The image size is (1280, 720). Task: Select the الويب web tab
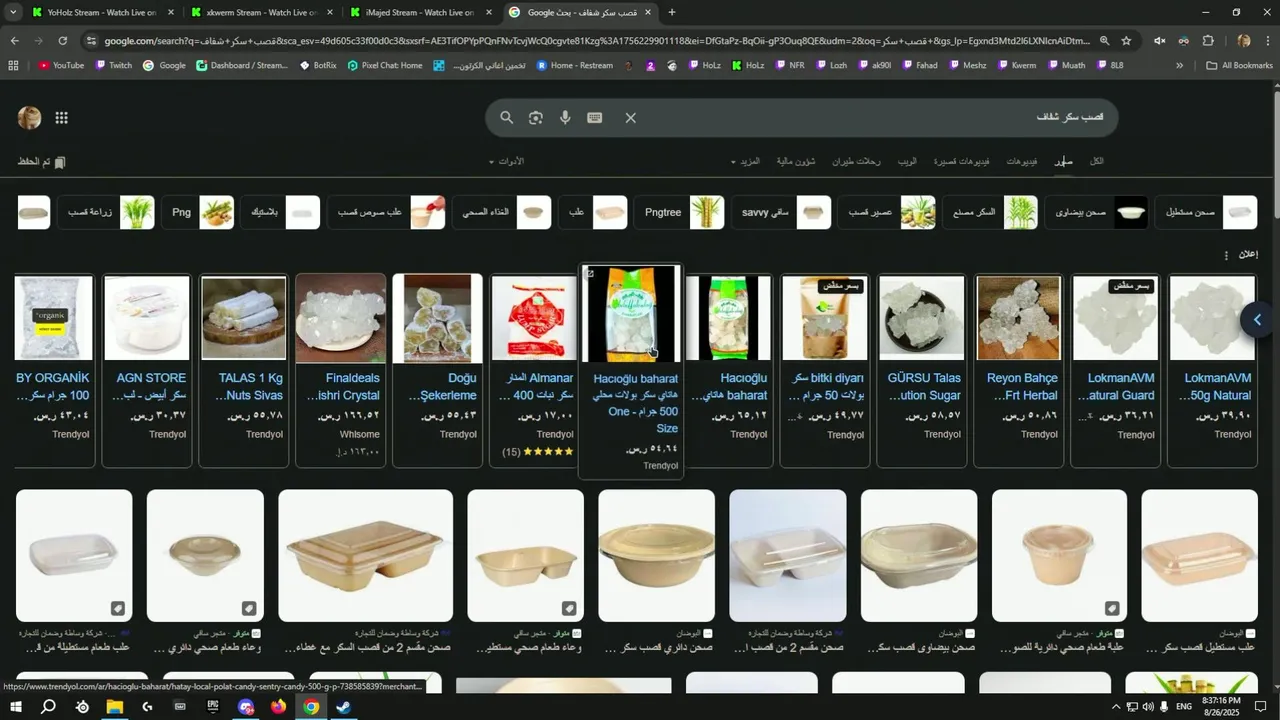click(x=907, y=162)
